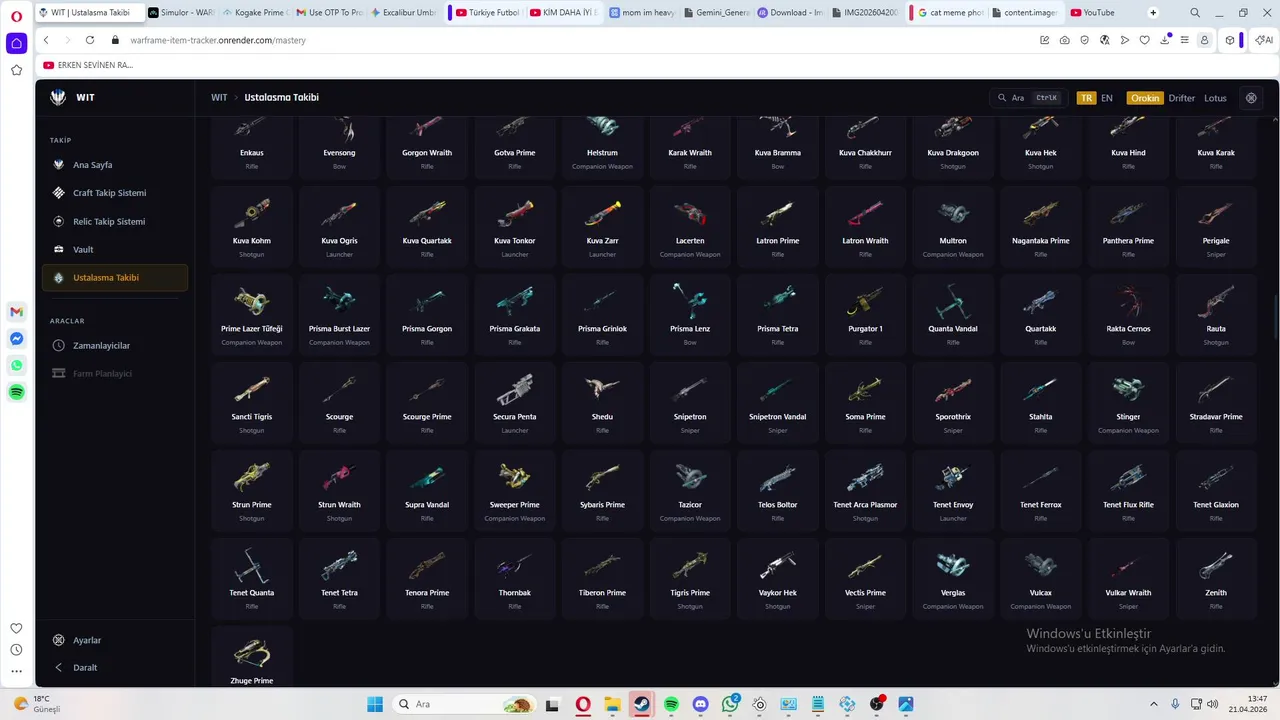Select the Kuva Zarr launcher icon
This screenshot has height=720, width=1280.
[x=602, y=213]
